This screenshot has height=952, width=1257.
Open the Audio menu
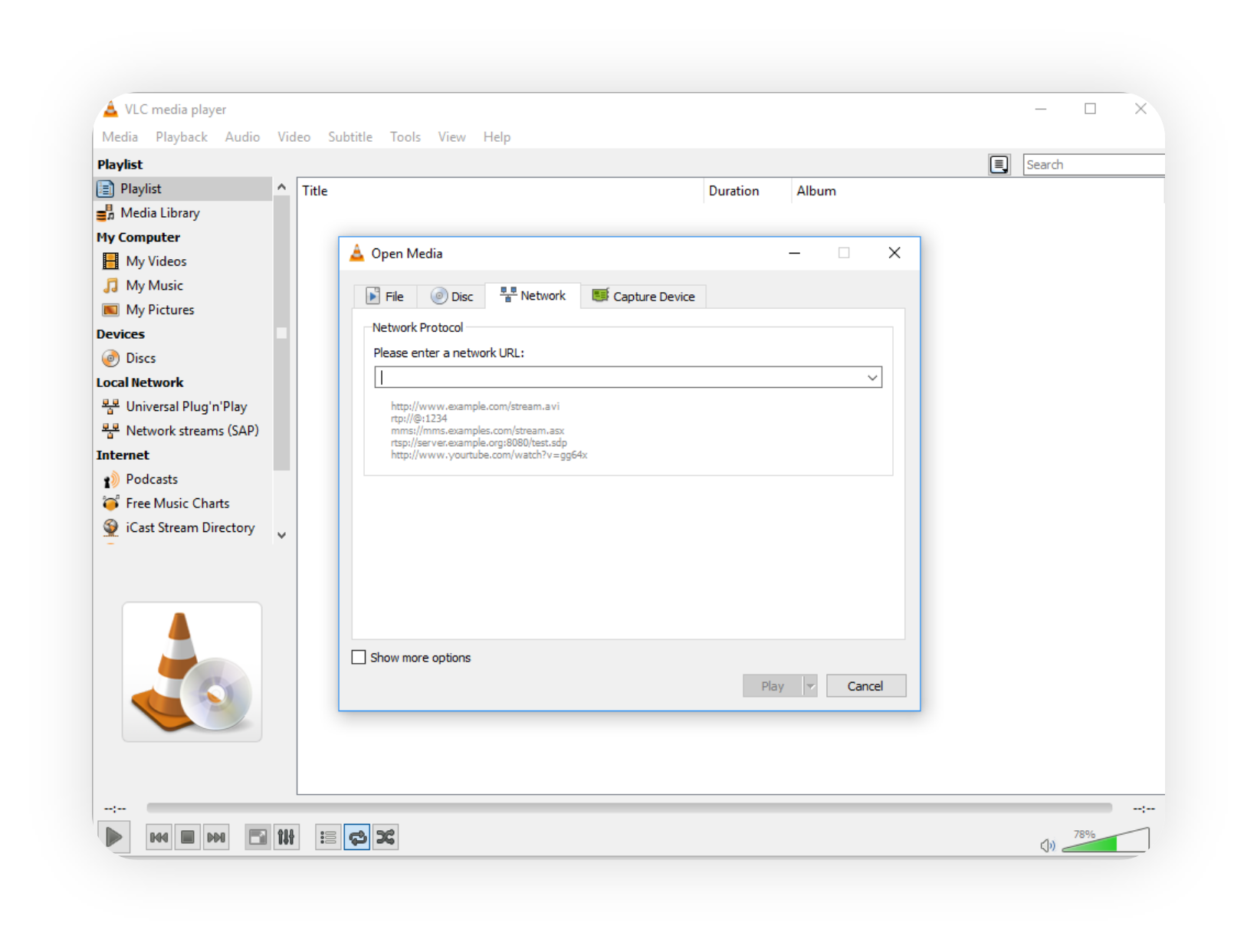click(242, 136)
